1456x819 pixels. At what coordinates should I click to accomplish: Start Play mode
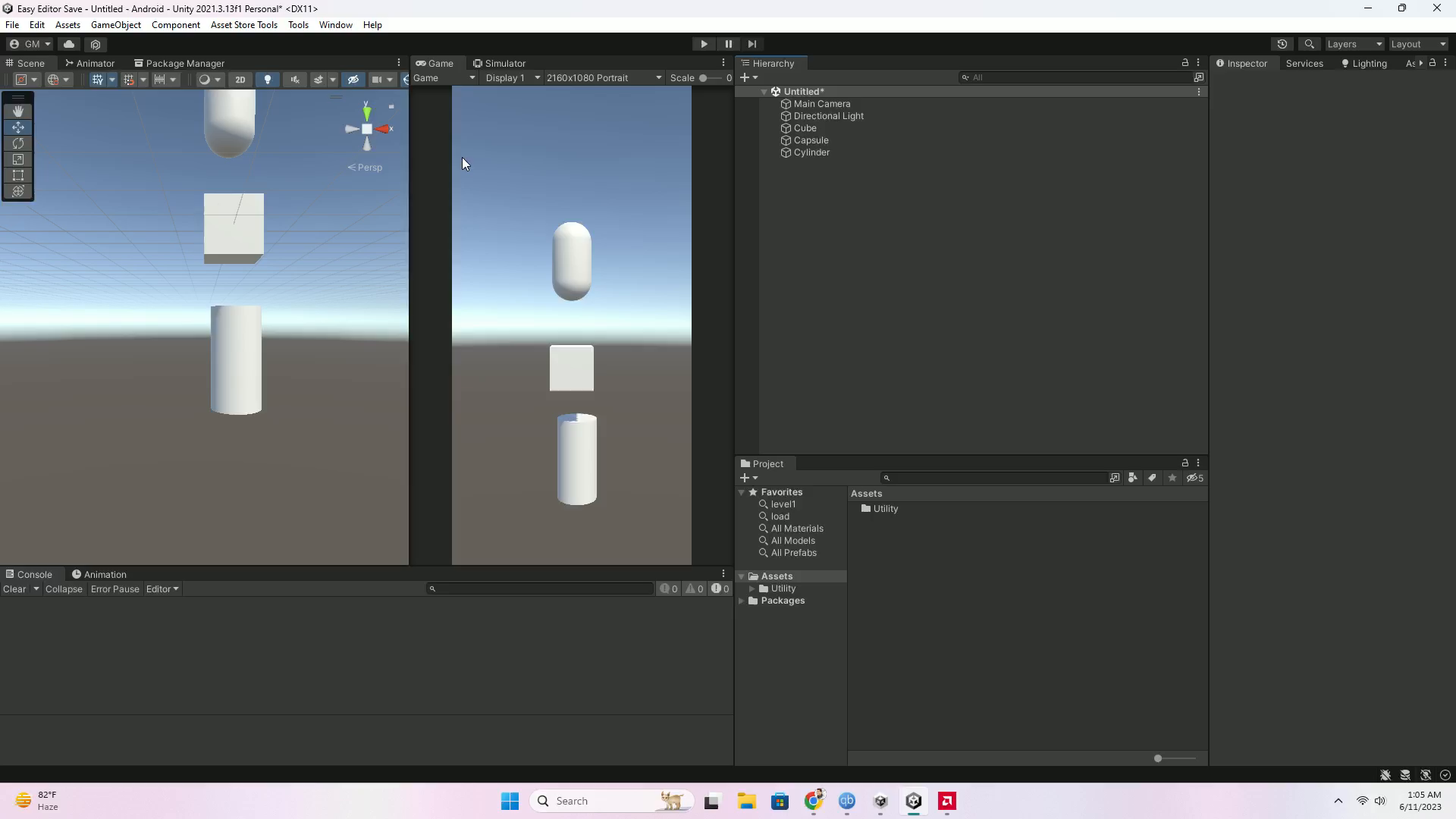coord(704,44)
